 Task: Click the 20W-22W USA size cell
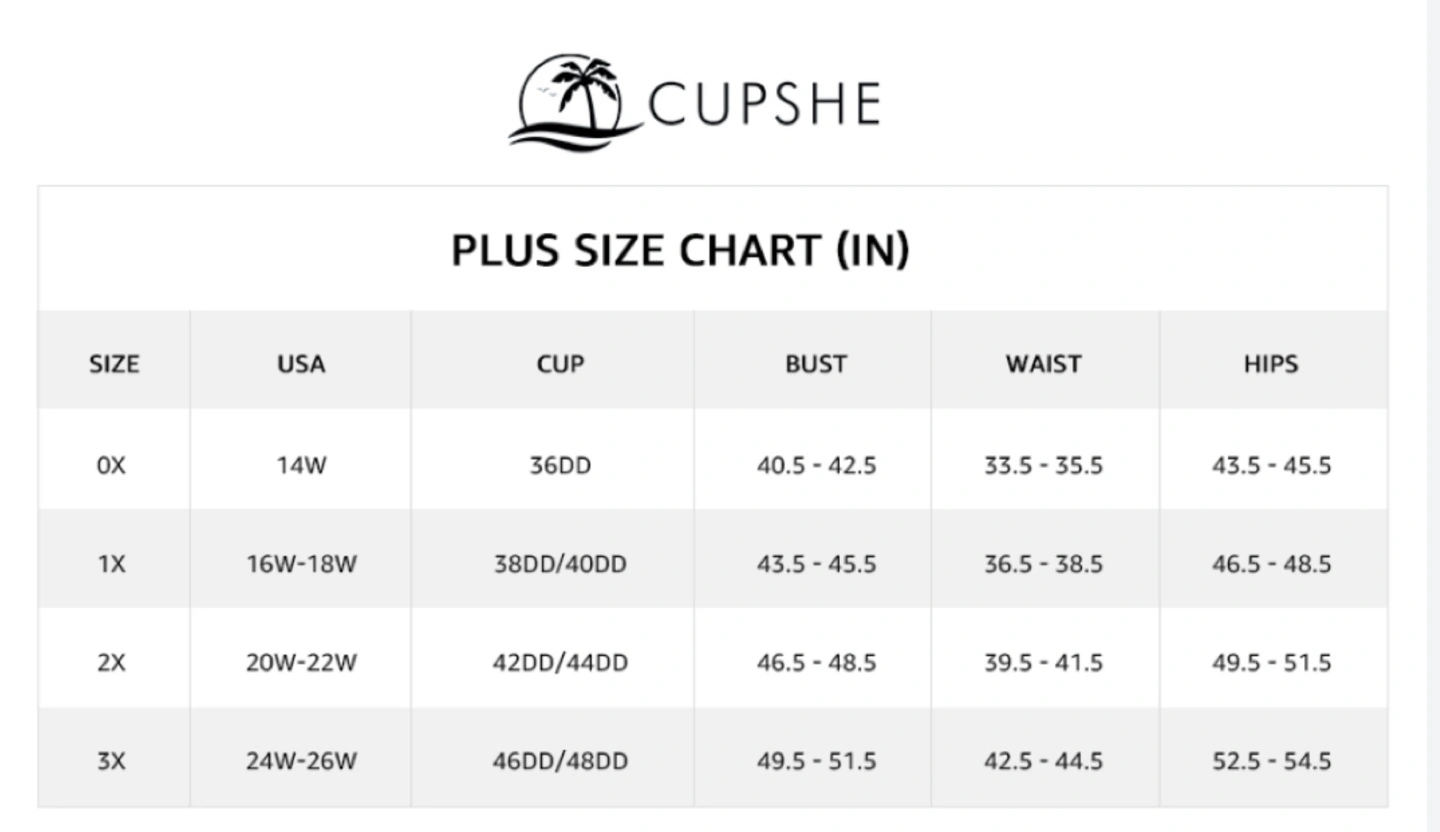[301, 663]
